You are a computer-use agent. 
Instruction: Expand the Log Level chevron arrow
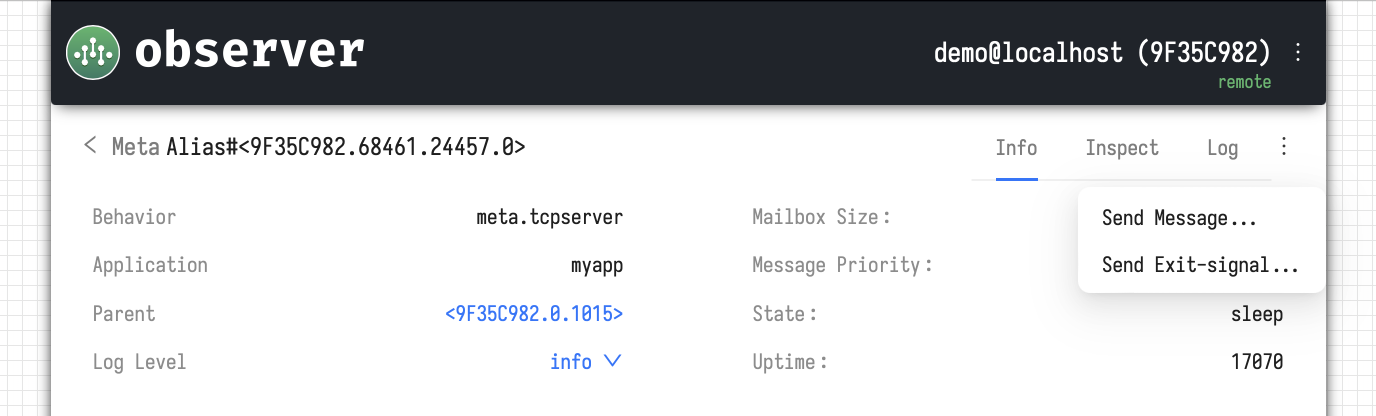pos(613,361)
